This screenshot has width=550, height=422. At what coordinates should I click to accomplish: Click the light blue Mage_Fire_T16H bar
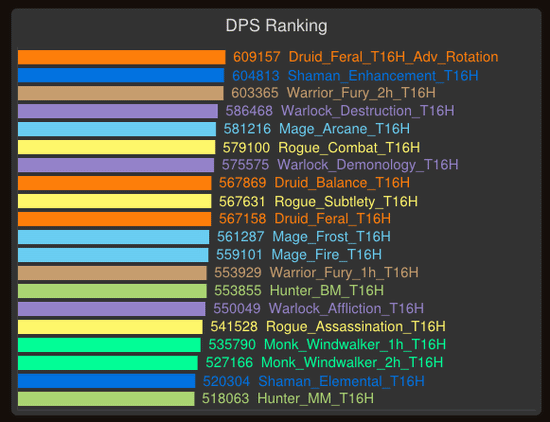[113, 255]
